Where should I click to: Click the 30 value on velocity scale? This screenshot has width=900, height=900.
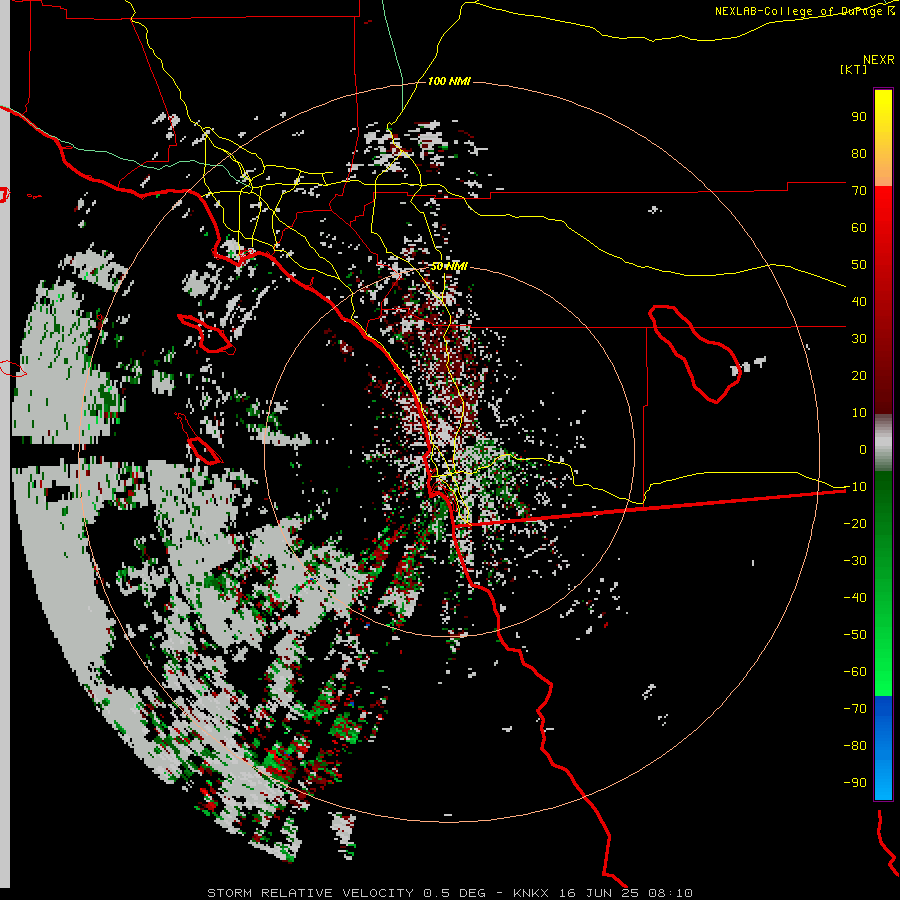click(x=859, y=339)
